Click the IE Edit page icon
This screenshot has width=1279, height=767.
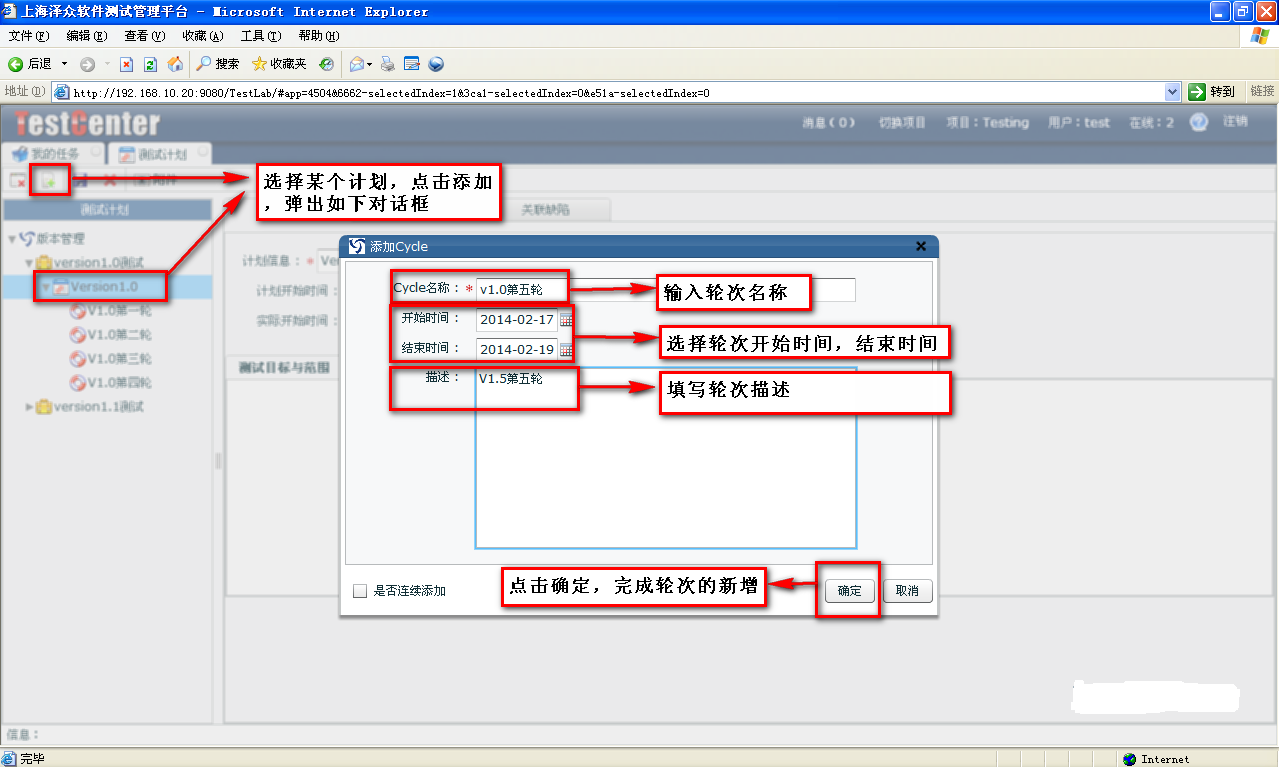pyautogui.click(x=411, y=64)
